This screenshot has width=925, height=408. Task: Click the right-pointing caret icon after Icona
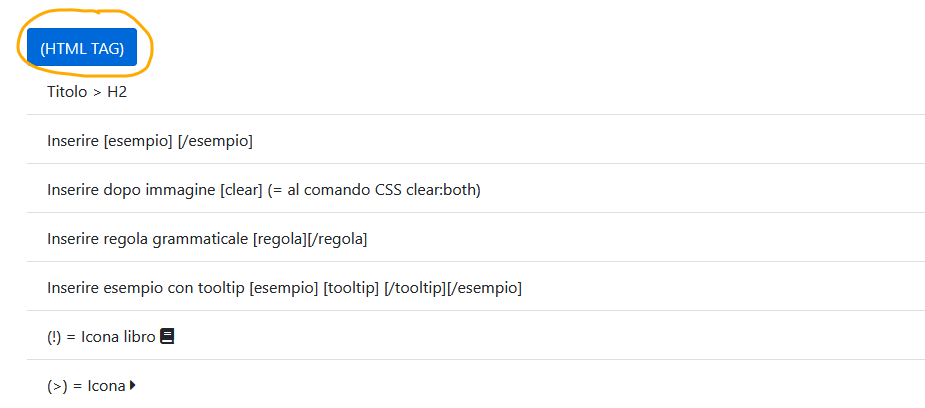tap(133, 386)
